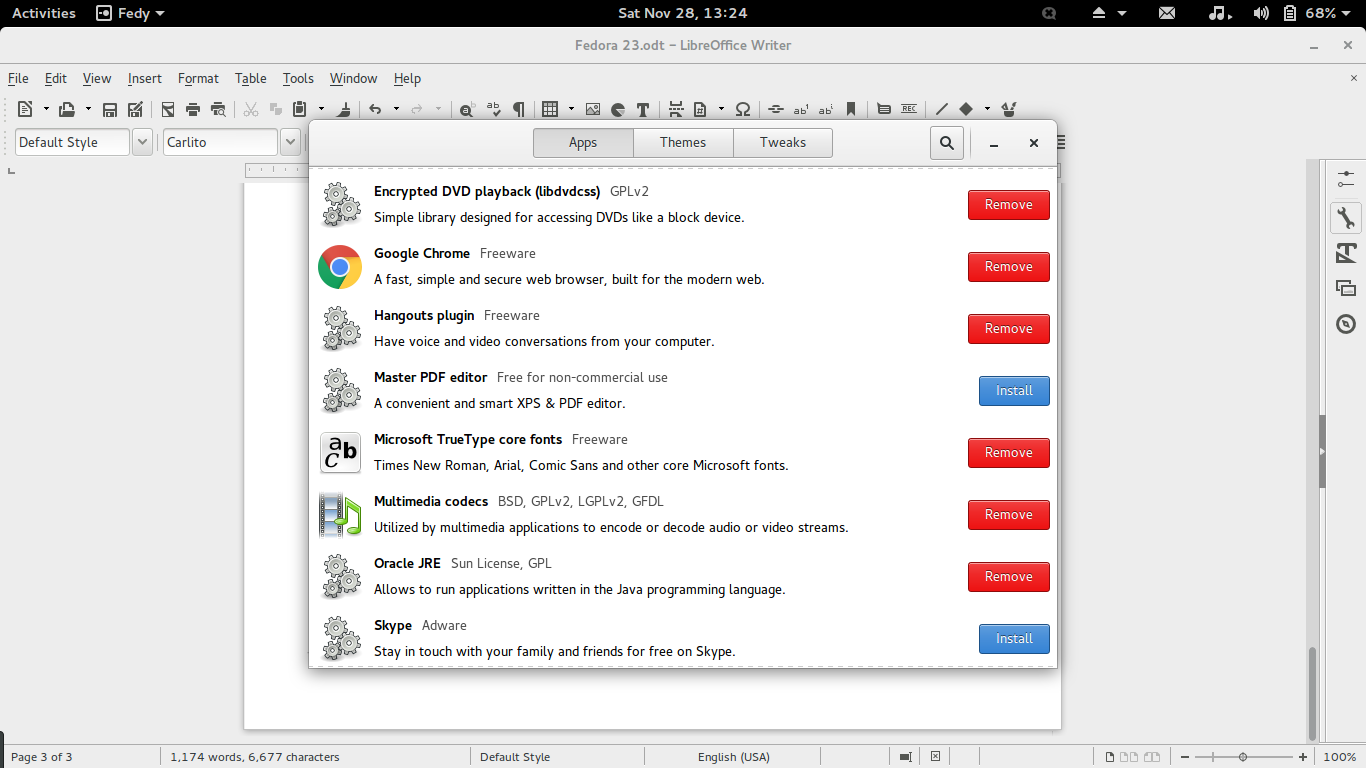
Task: Select the Apps tab in Fedy
Action: [583, 143]
